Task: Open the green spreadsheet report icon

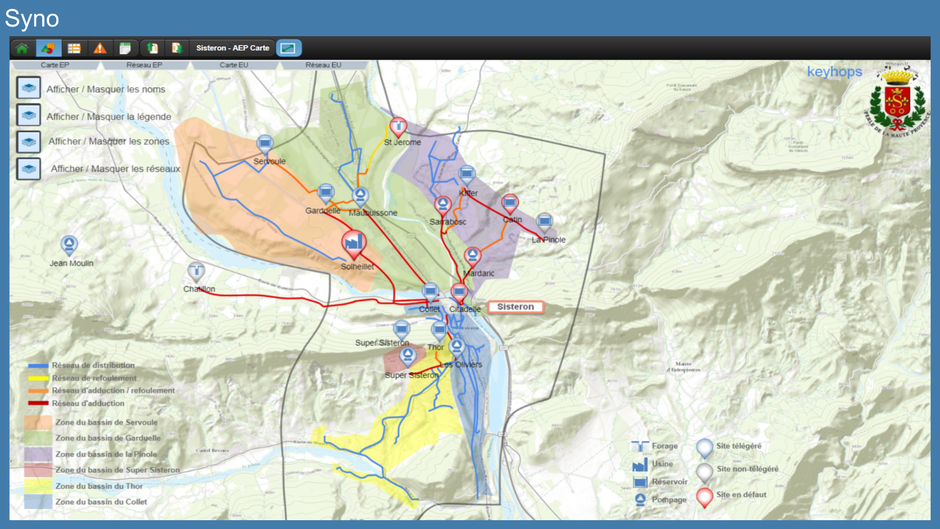Action: (x=125, y=48)
